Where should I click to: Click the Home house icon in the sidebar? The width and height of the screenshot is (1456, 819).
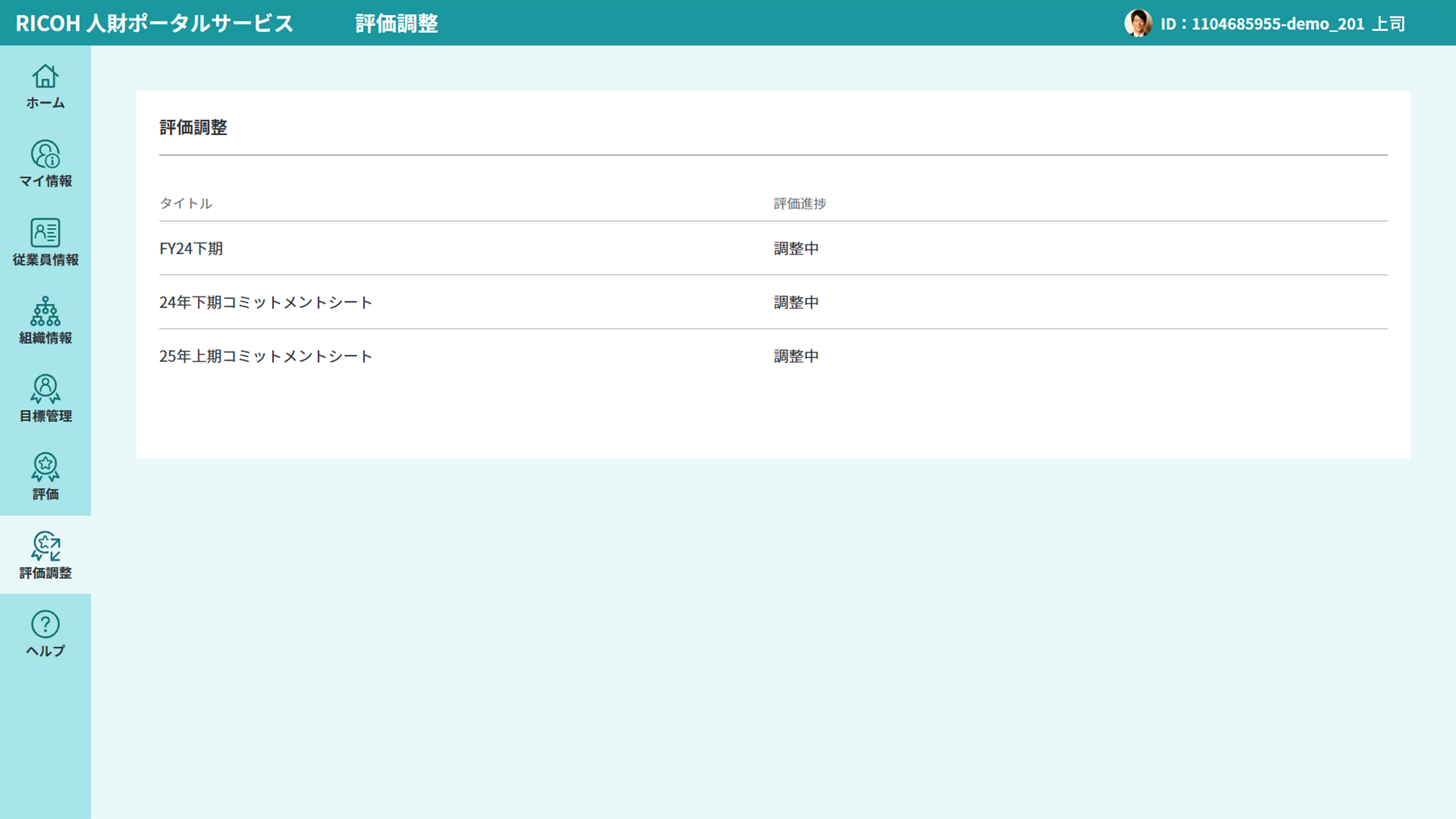[45, 76]
